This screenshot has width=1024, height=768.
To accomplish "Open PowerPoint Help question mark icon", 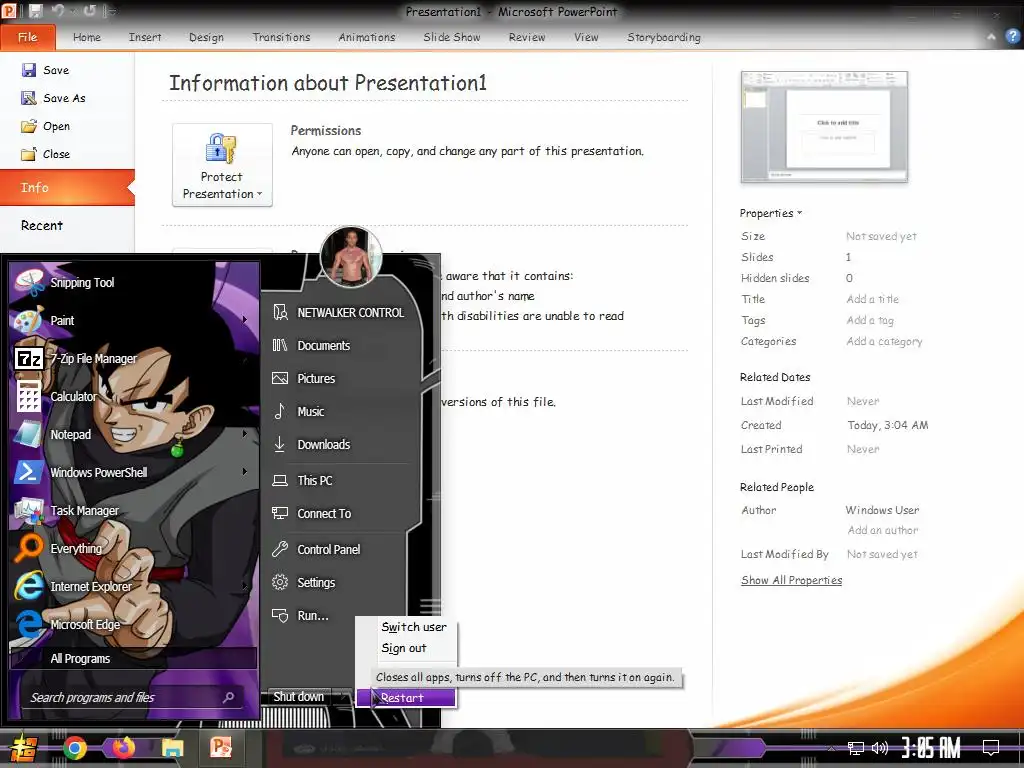I will pos(1012,37).
